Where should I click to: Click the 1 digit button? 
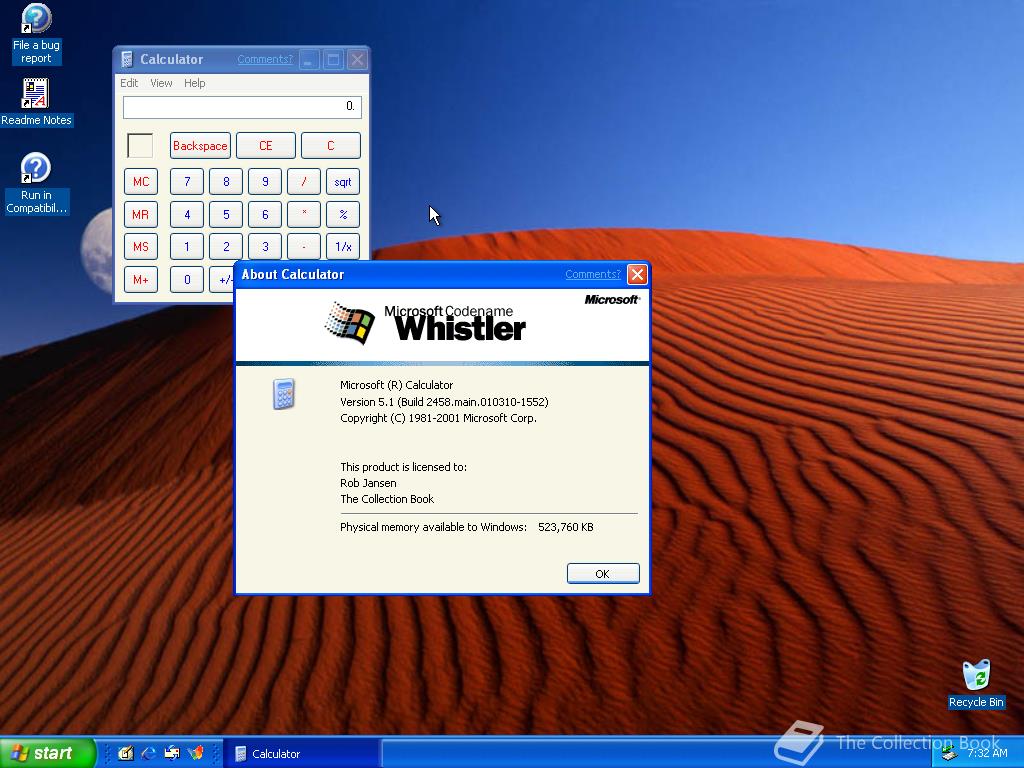[187, 247]
